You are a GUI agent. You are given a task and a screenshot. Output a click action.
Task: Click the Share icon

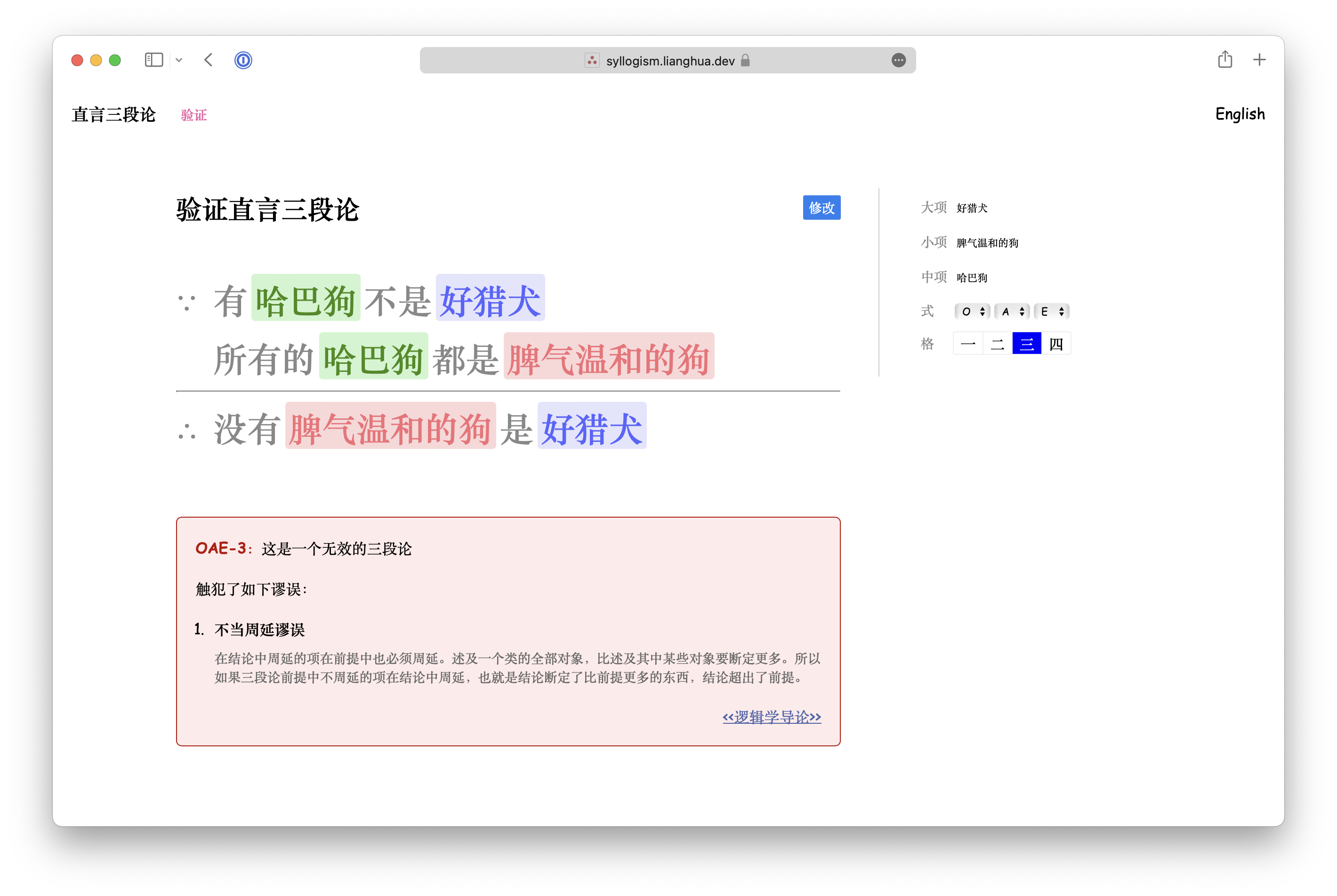tap(1224, 59)
